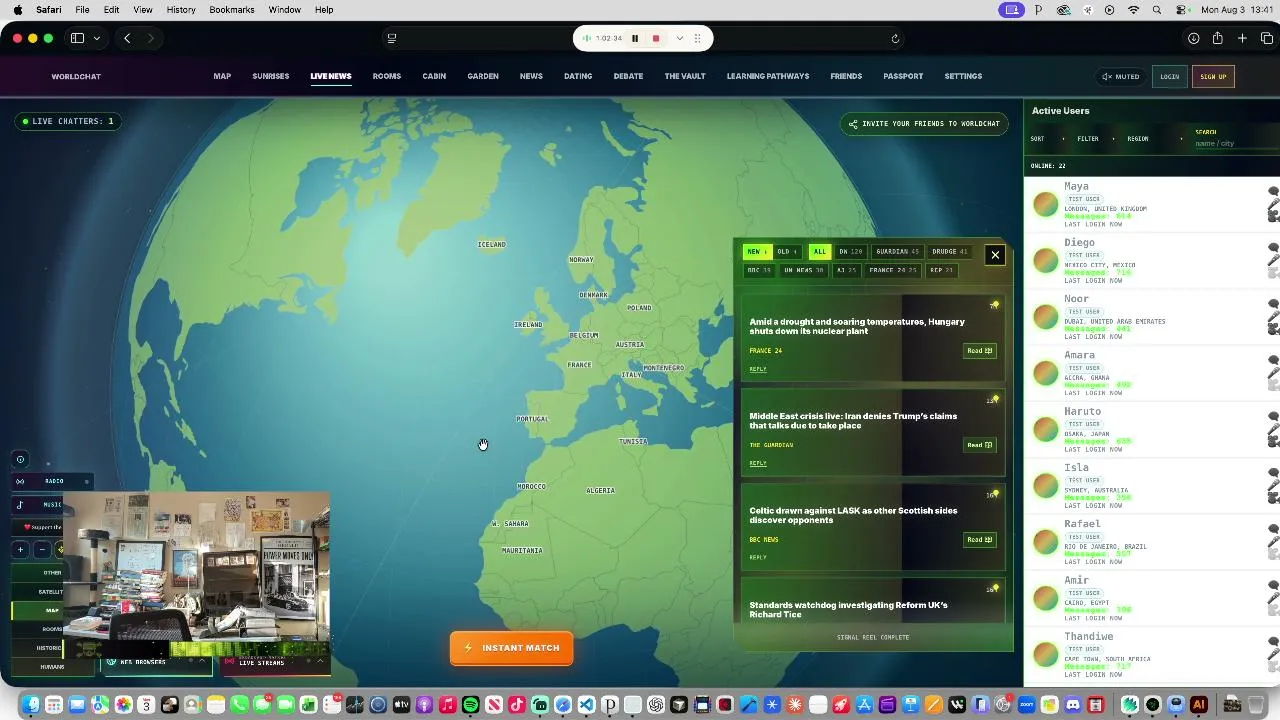
Task: Open Safari downloads icon
Action: coord(1193,38)
